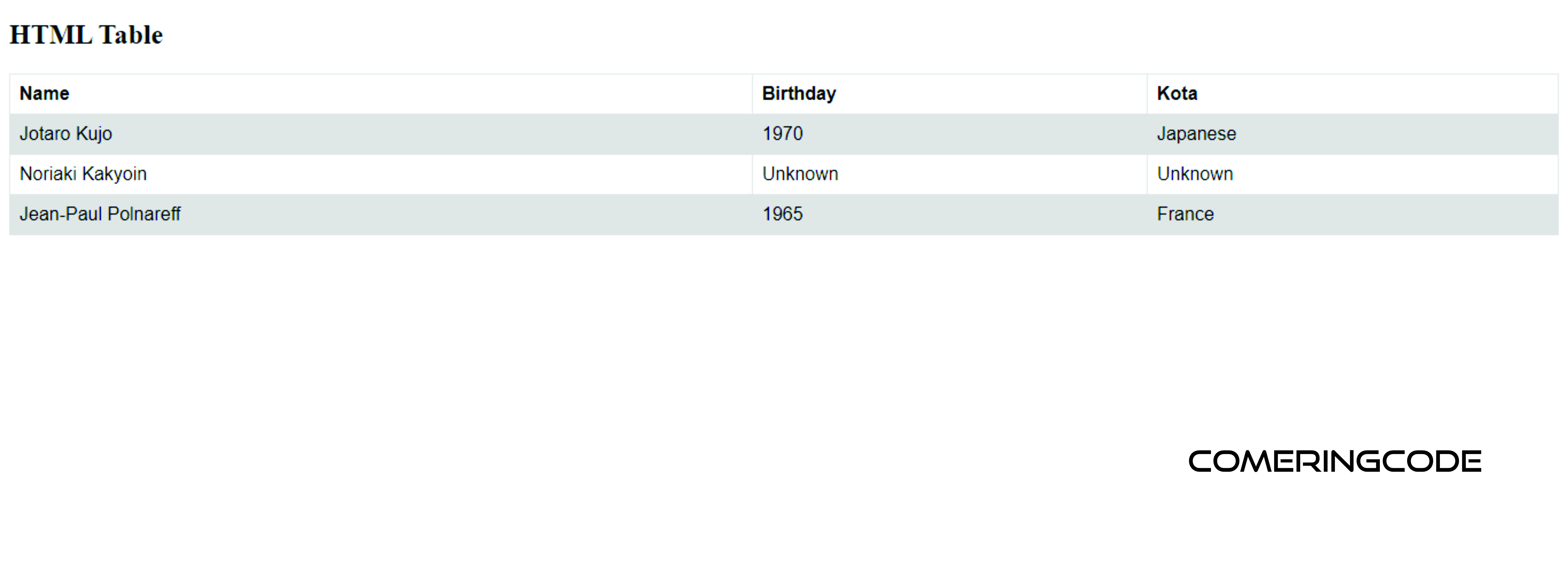The width and height of the screenshot is (1568, 583).
Task: Click Unknown in the Birthday column
Action: click(x=800, y=174)
